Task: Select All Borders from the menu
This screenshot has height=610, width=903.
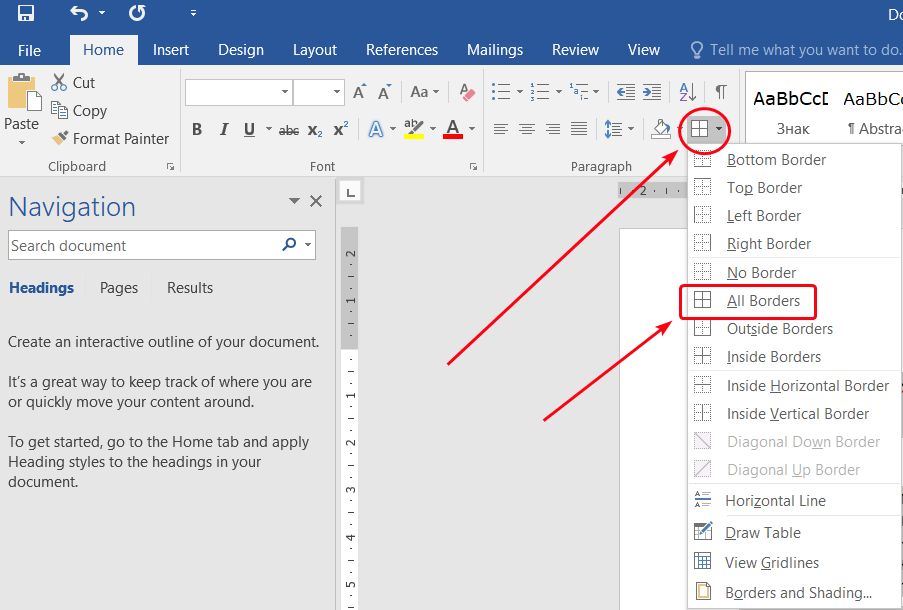Action: tap(794, 301)
